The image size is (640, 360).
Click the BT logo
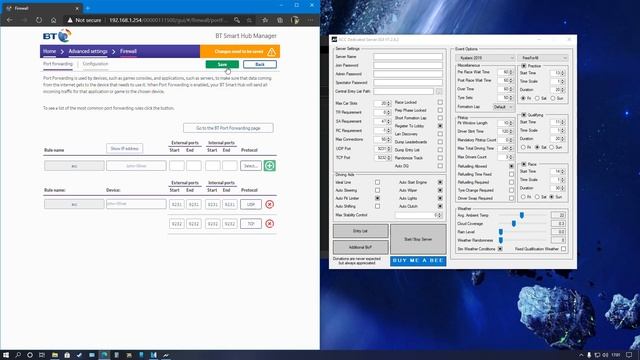(57, 36)
